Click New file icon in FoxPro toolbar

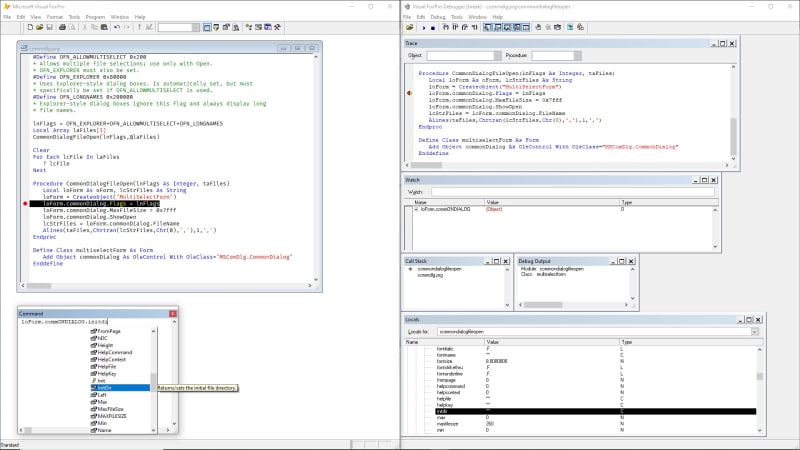[x=30, y=27]
